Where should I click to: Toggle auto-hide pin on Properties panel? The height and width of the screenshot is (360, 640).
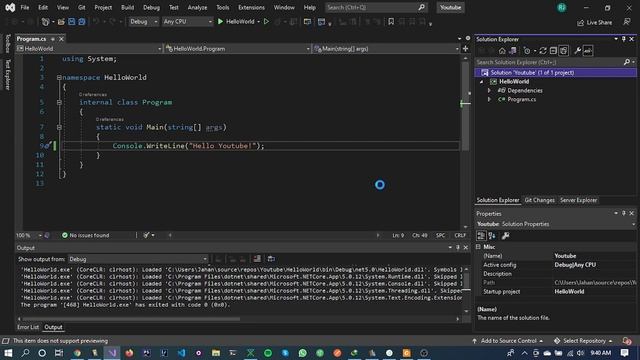[624, 213]
